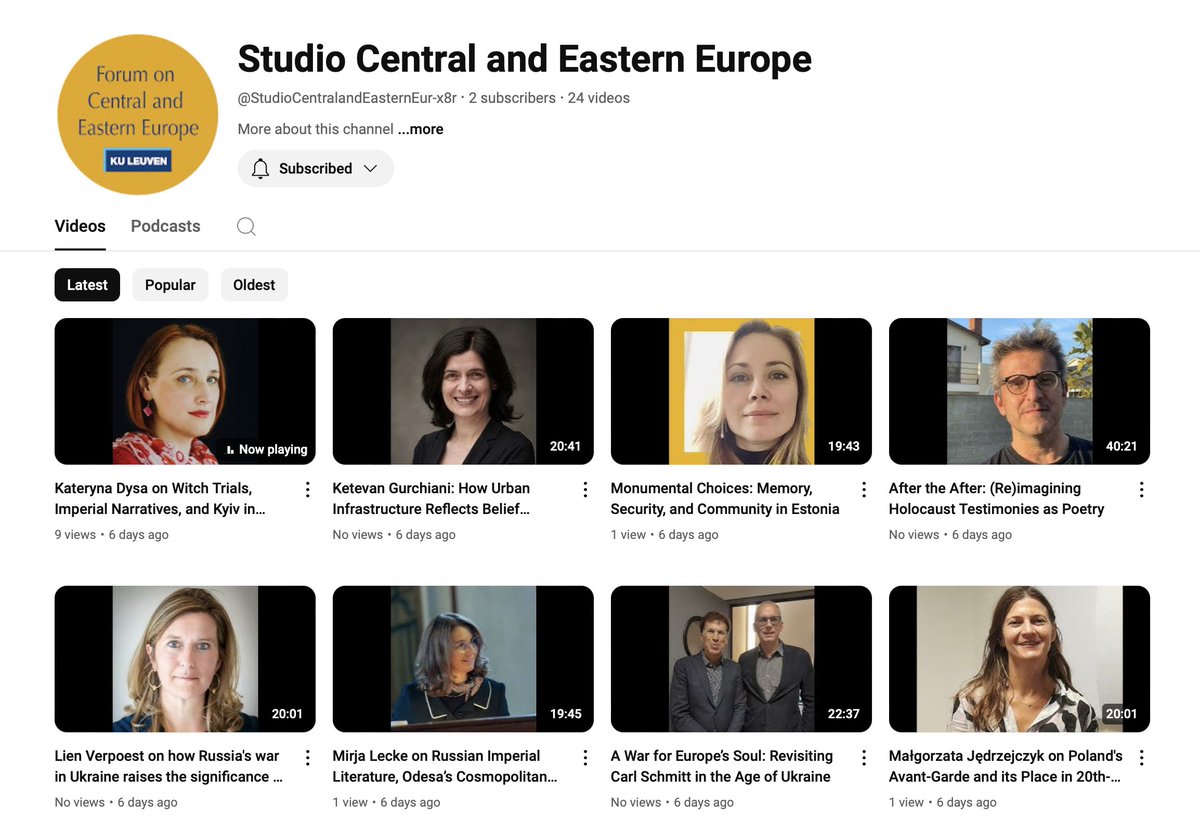Screen dimensions: 1200x817
Task: Click the Forum on Central and Eastern Europe avatar
Action: pyautogui.click(x=137, y=114)
